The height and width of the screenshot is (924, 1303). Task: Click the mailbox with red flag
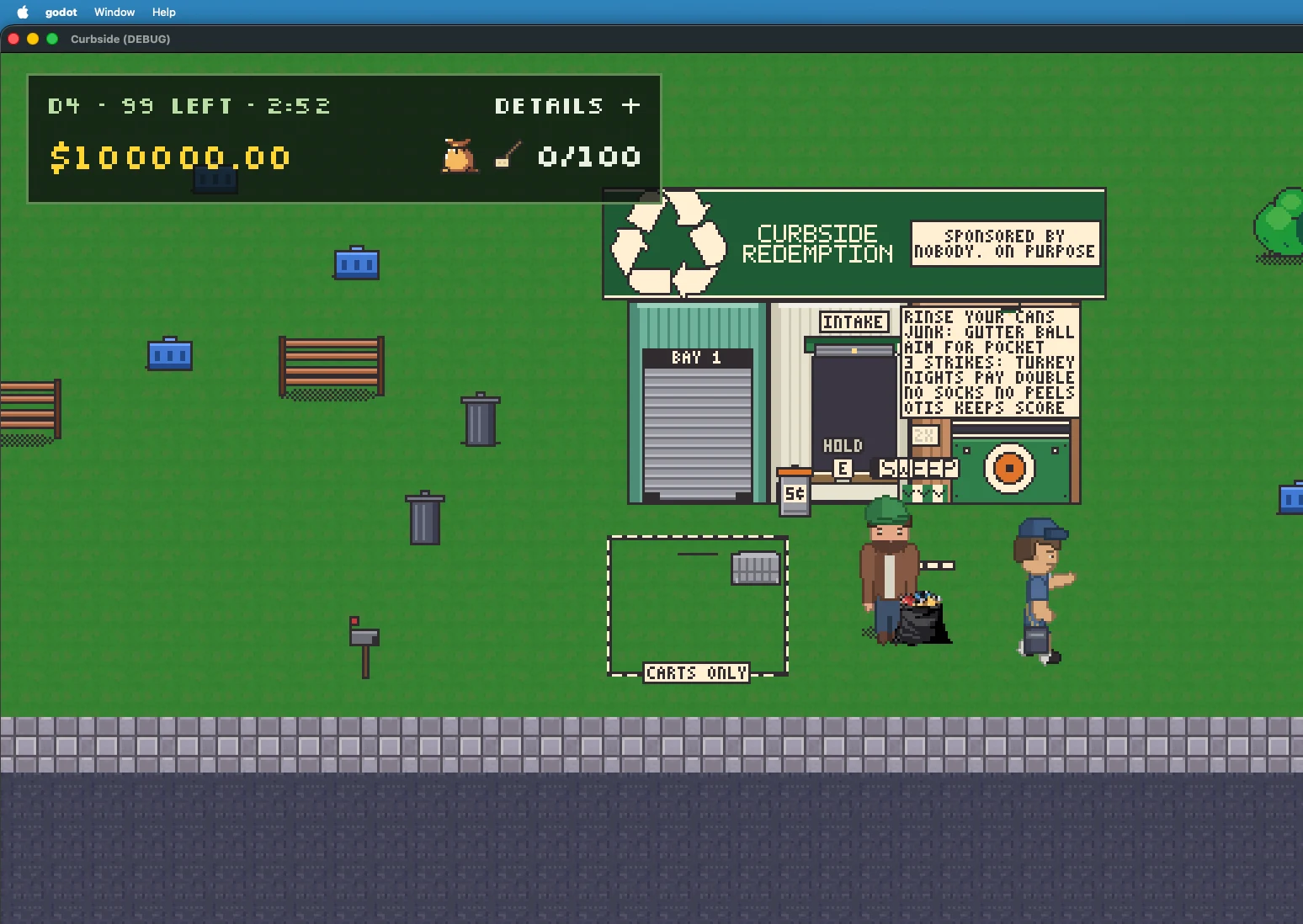point(364,647)
